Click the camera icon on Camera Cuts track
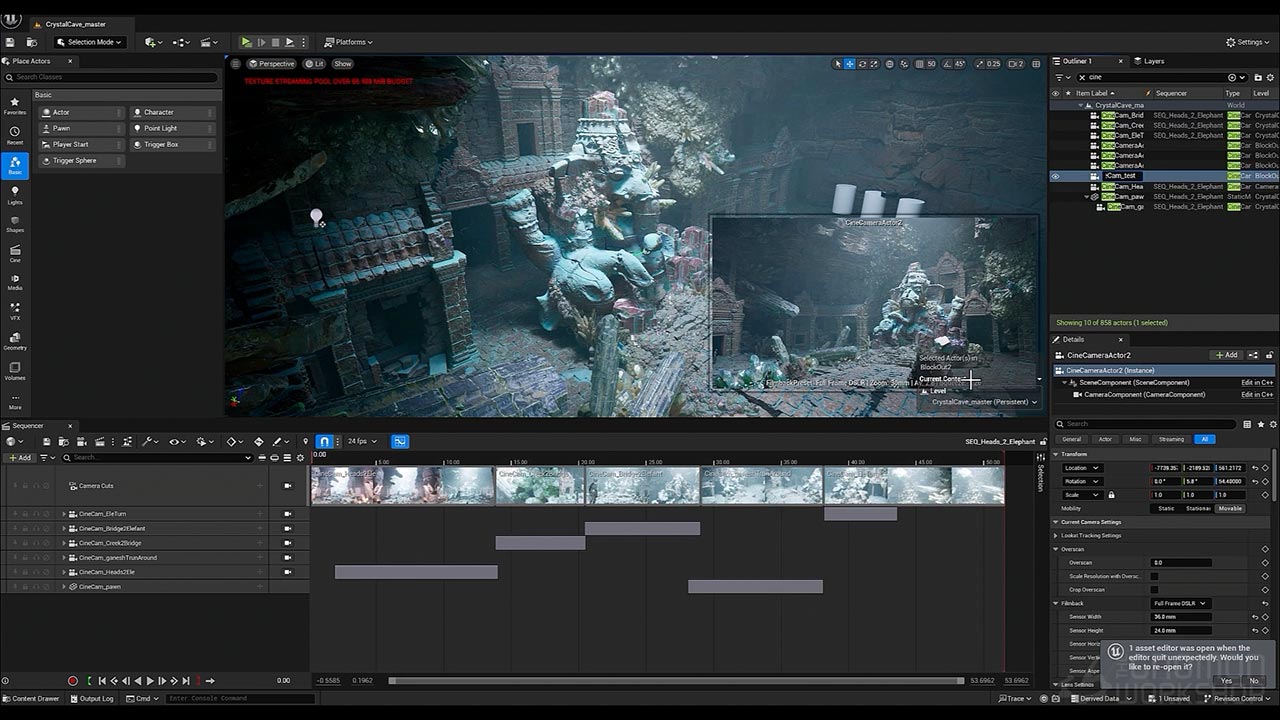Viewport: 1280px width, 720px height. [x=288, y=486]
